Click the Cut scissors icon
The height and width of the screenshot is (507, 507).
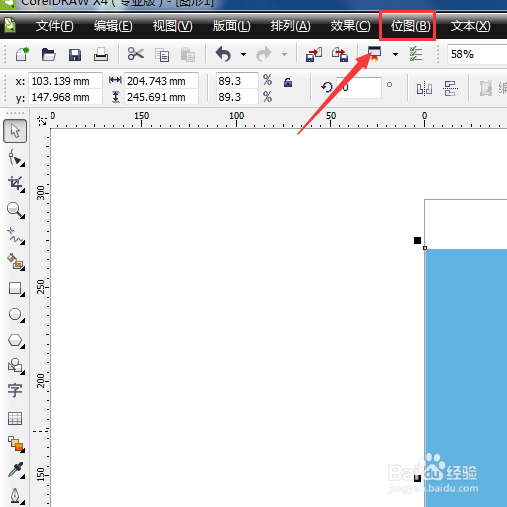click(x=136, y=54)
